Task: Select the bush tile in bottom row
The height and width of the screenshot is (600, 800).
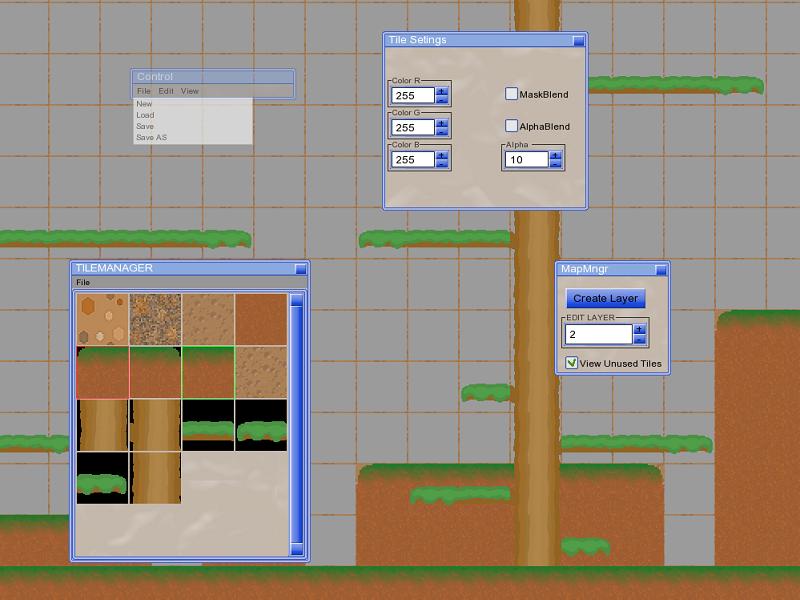Action: click(102, 478)
